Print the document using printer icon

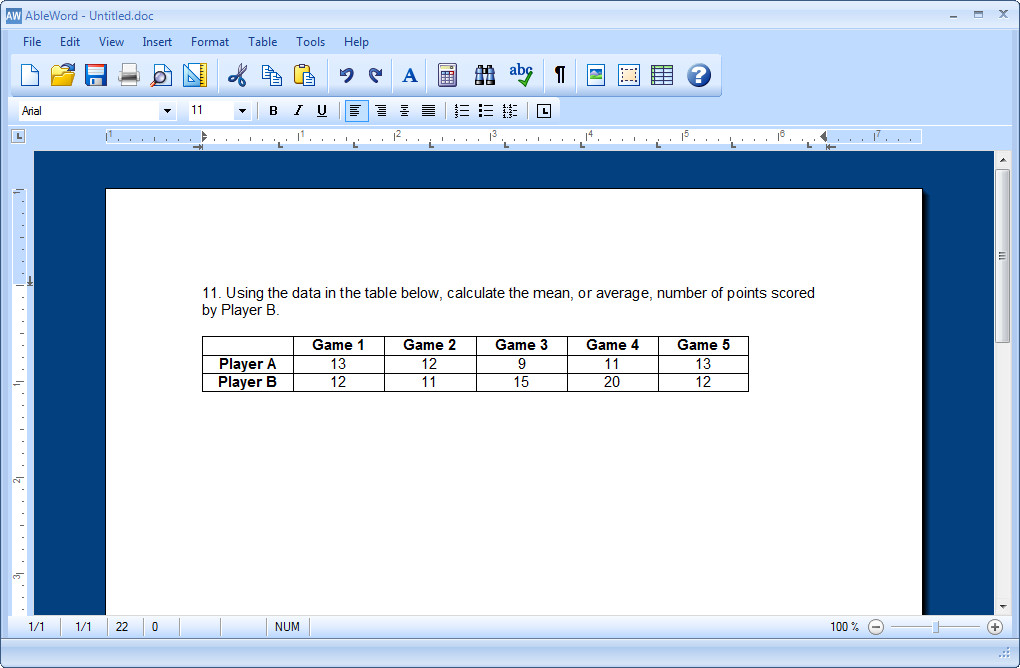coord(129,75)
